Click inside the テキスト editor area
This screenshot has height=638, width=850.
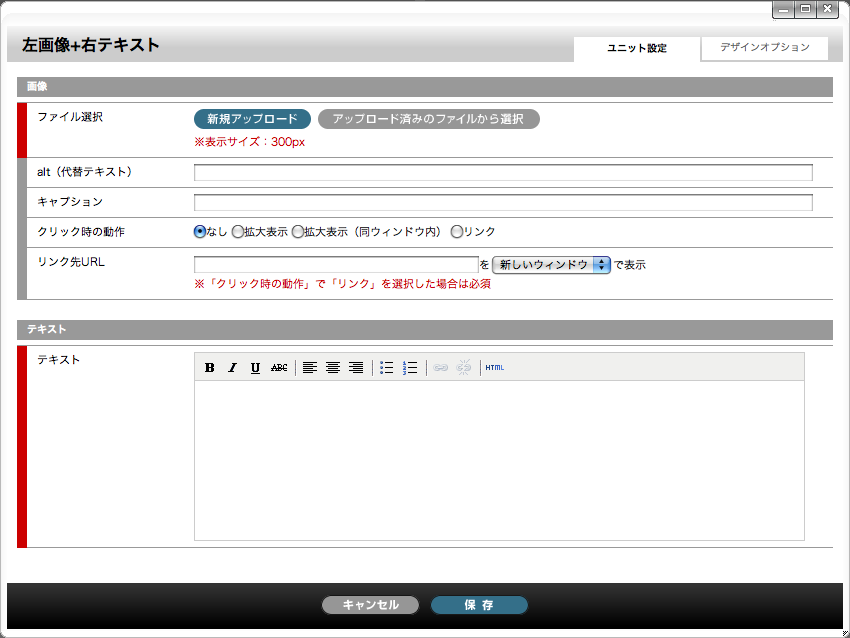(499, 460)
